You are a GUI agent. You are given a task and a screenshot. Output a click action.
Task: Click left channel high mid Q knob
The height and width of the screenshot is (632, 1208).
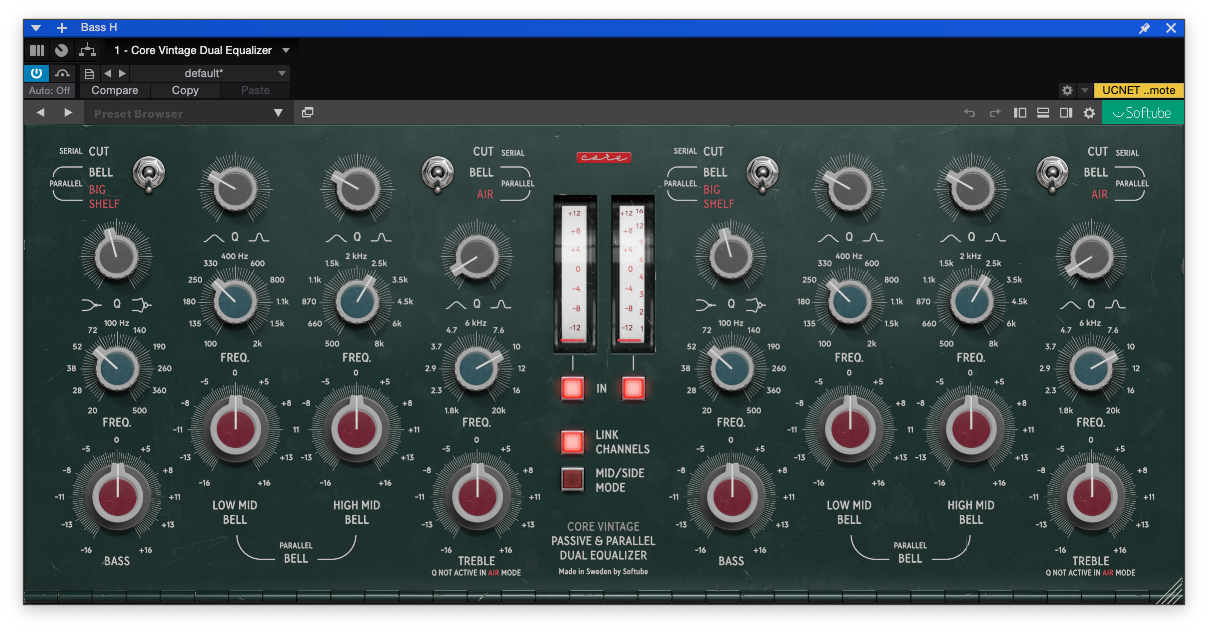(356, 191)
